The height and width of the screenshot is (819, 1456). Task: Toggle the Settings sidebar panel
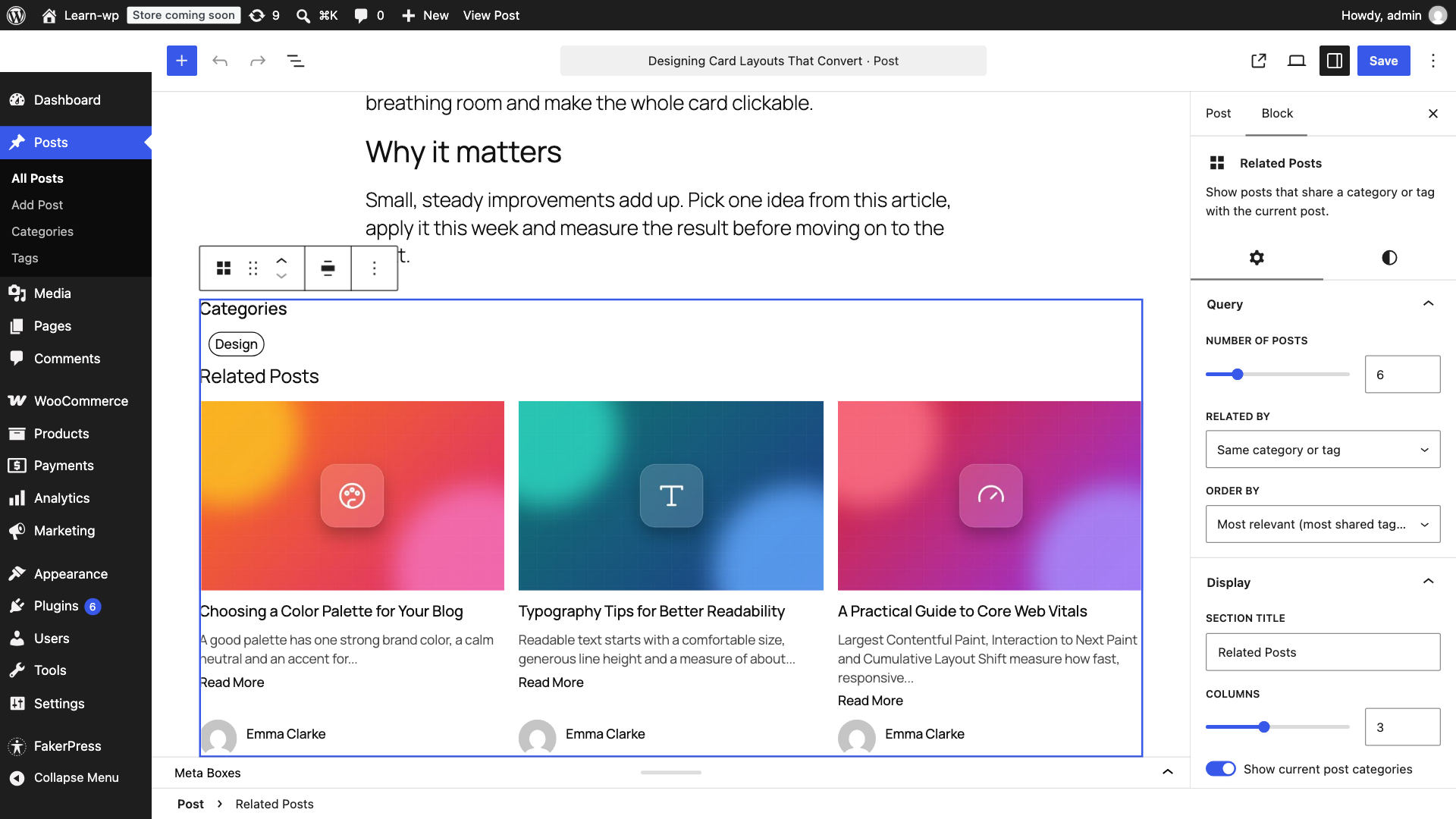coord(1335,61)
